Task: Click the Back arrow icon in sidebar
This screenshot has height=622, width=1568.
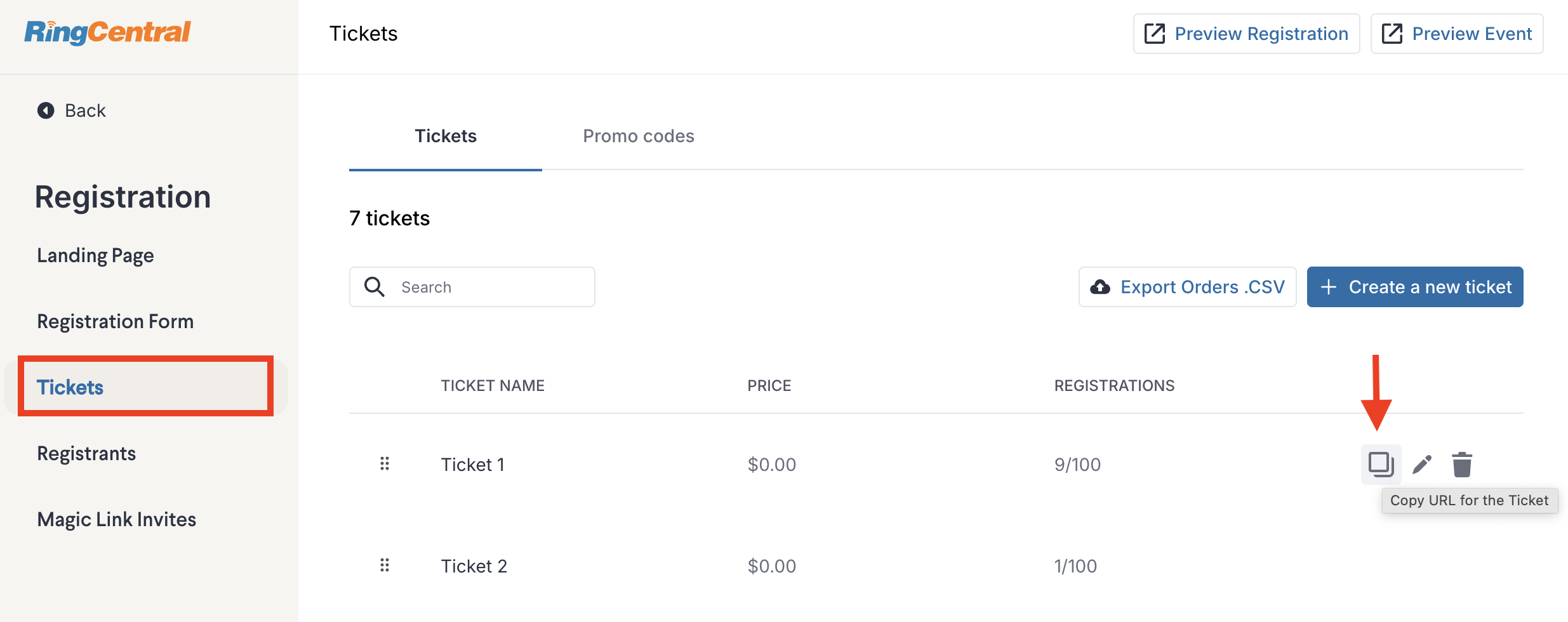Action: 46,110
